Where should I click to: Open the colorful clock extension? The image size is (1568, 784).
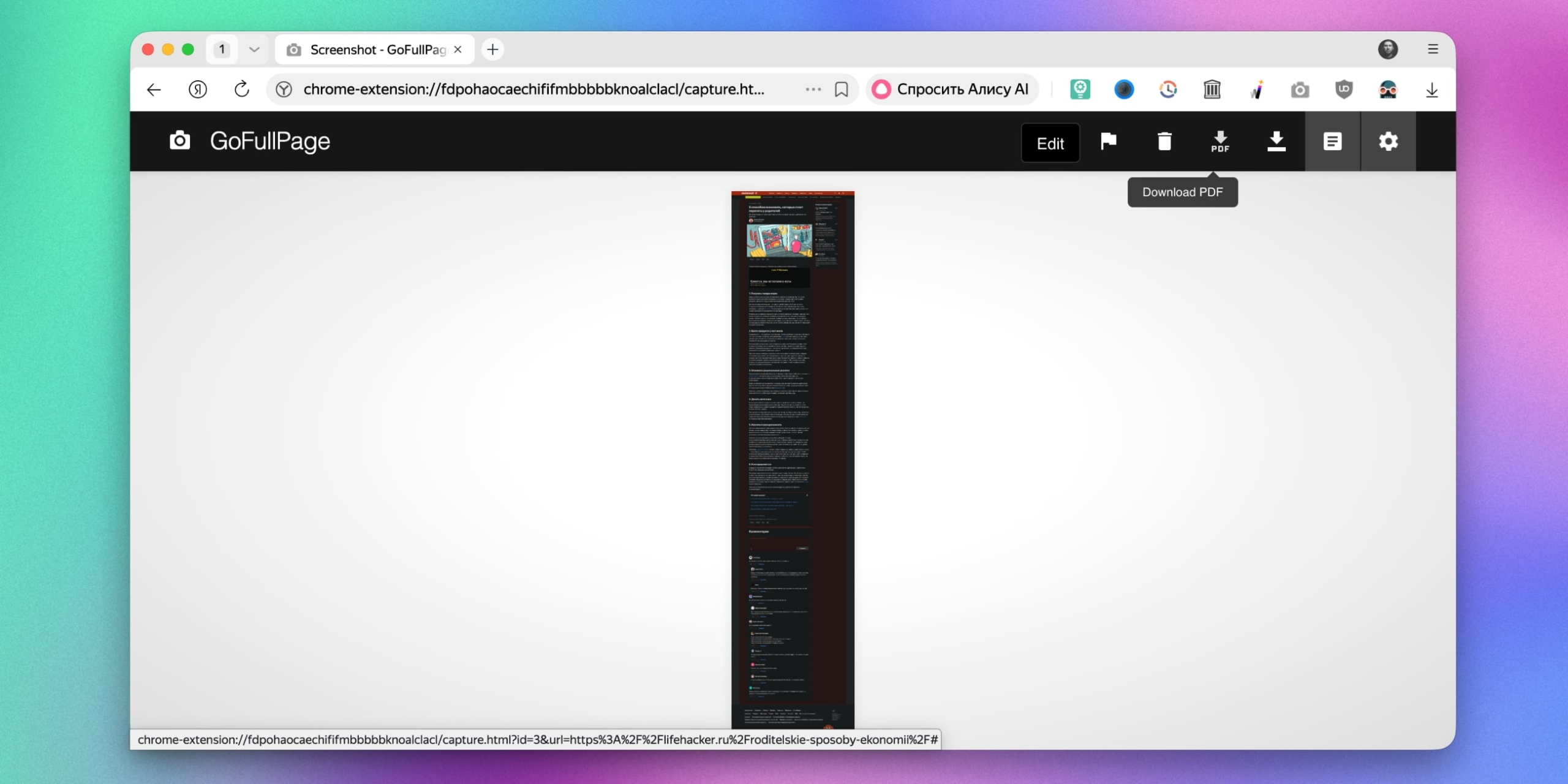click(1168, 89)
